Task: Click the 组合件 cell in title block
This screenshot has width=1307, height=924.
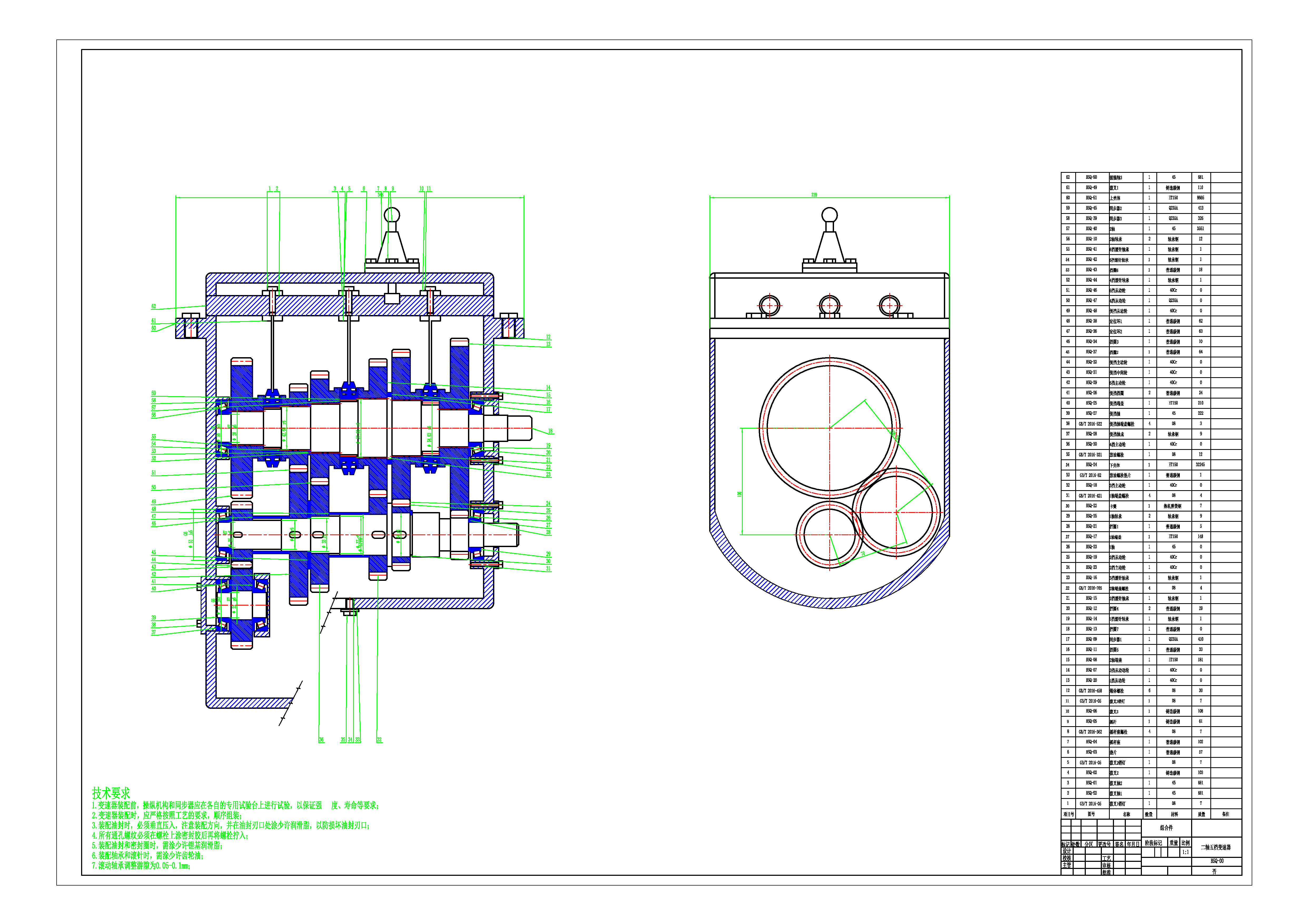Action: pos(1166,828)
